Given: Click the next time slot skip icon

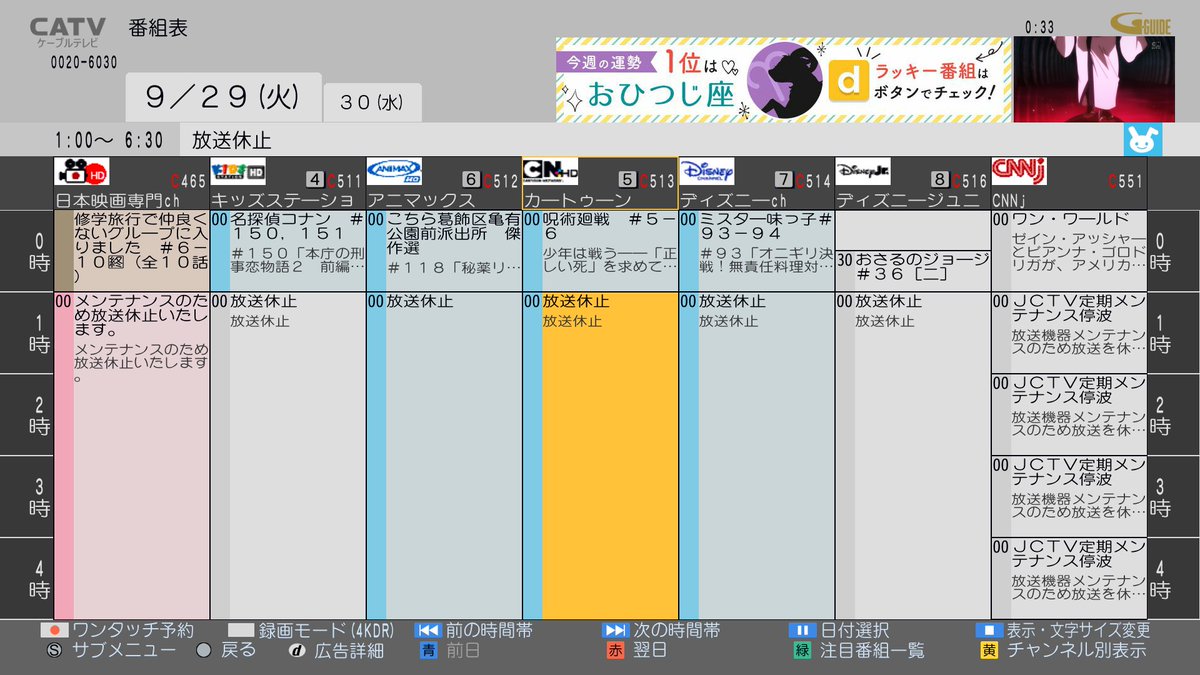Looking at the screenshot, I should click(x=614, y=631).
